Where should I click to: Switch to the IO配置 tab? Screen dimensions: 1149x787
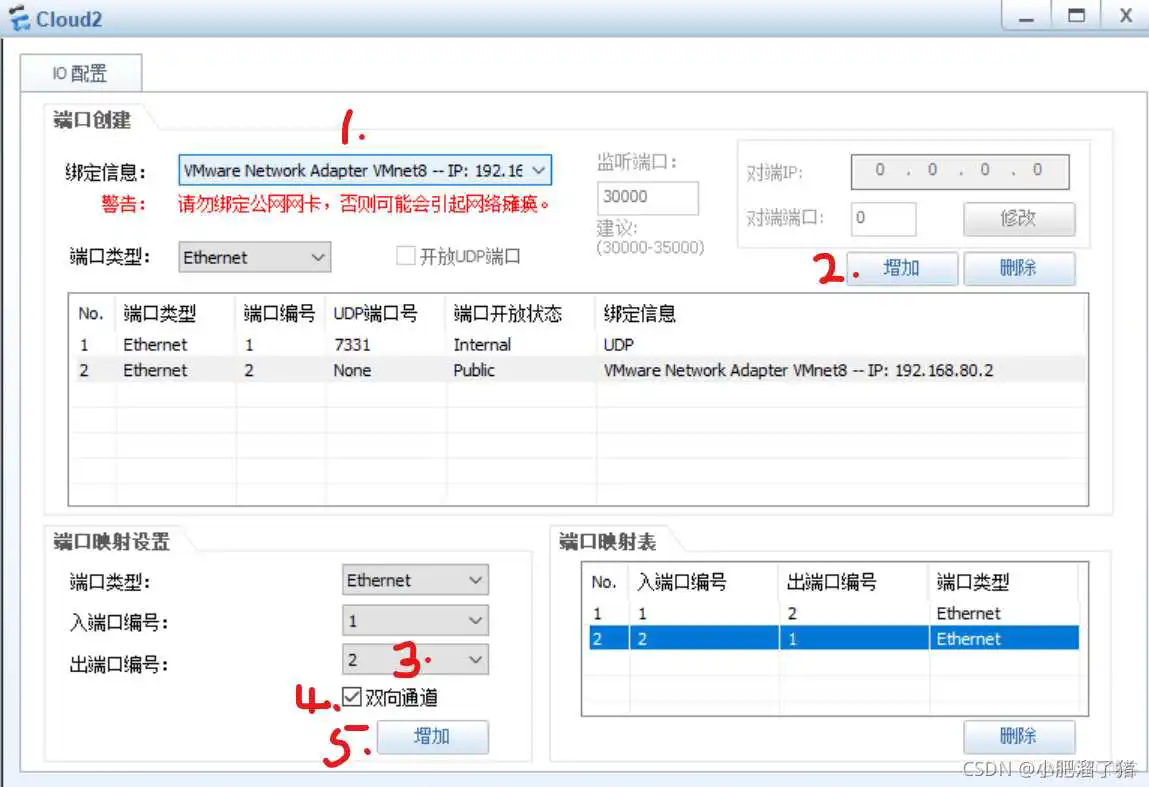point(80,72)
